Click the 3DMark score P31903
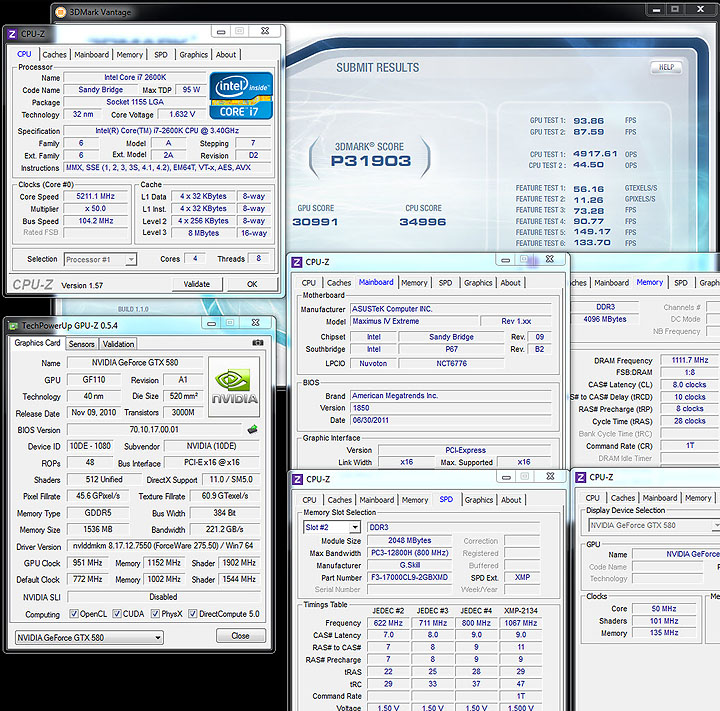Viewport: 720px width, 711px height. tap(371, 161)
